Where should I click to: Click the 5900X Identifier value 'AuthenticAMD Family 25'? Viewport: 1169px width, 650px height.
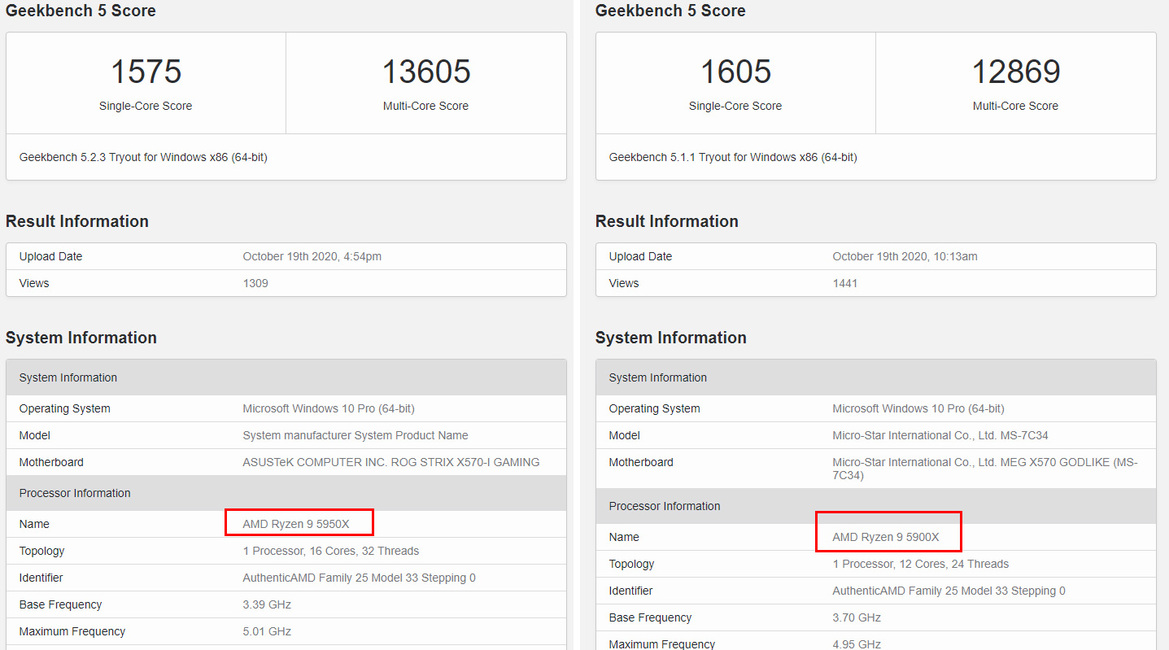948,591
